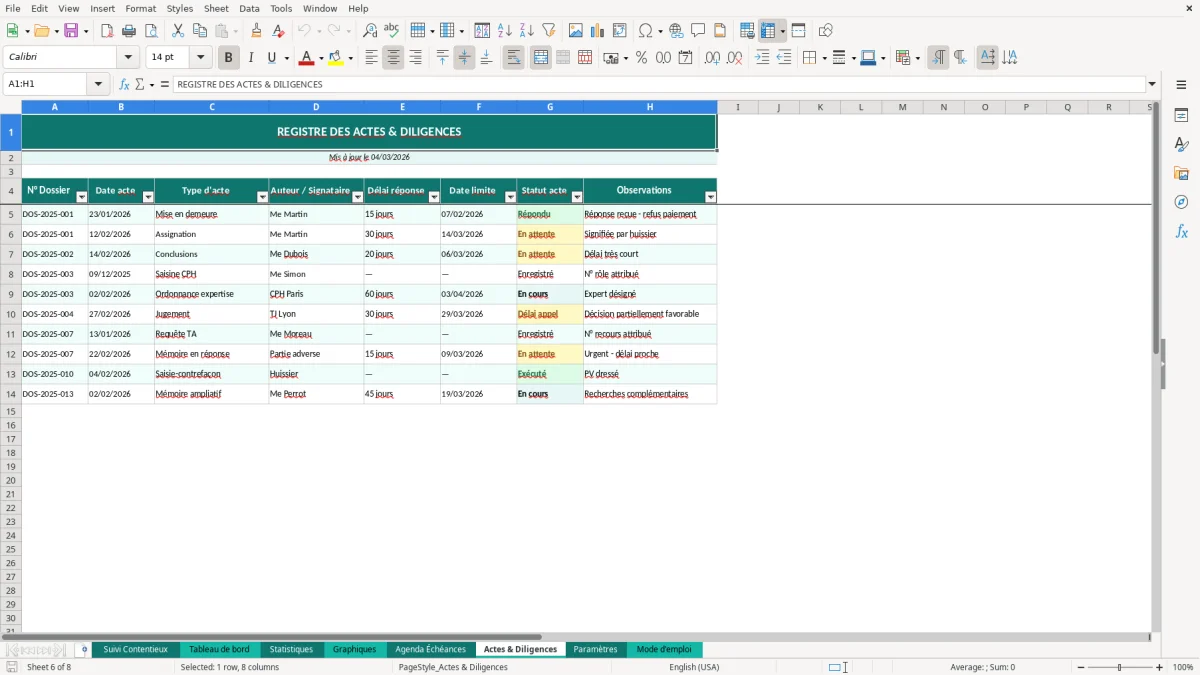Toggle the AutoFilter funnel icon
The height and width of the screenshot is (675, 1200).
548,31
